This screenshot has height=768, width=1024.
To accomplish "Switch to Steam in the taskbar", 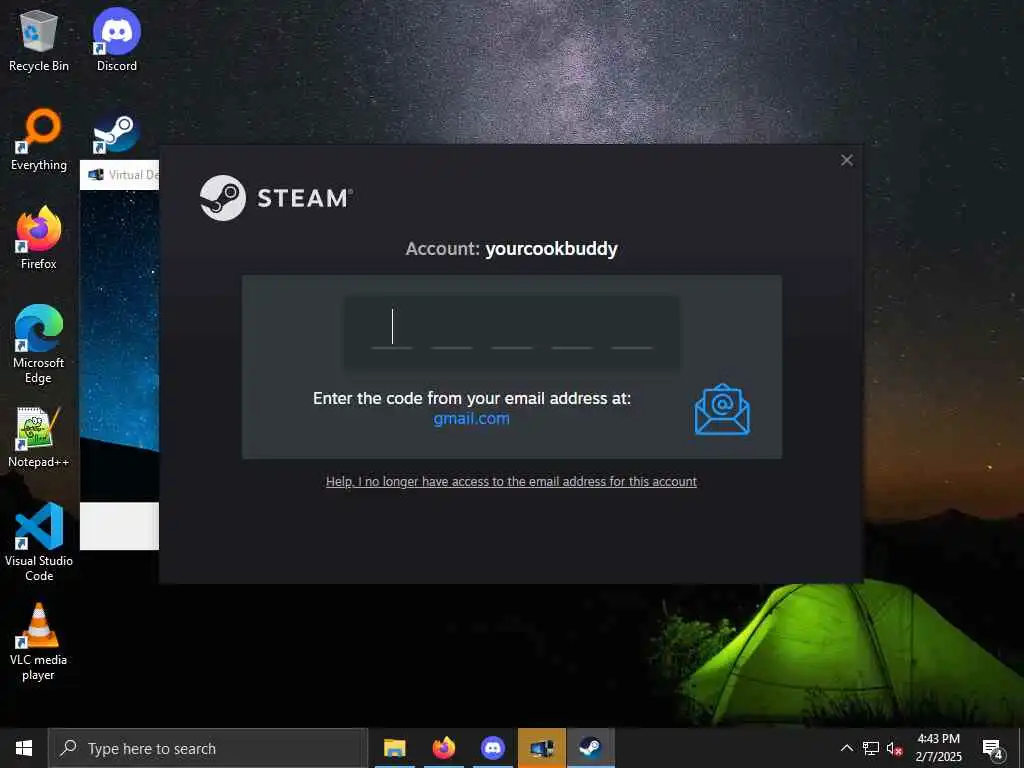I will pyautogui.click(x=590, y=748).
